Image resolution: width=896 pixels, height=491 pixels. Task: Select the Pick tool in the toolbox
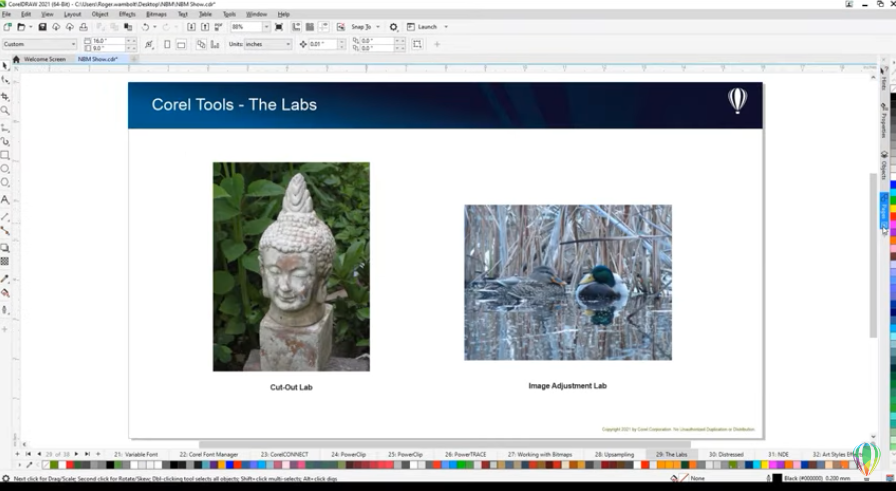5,66
